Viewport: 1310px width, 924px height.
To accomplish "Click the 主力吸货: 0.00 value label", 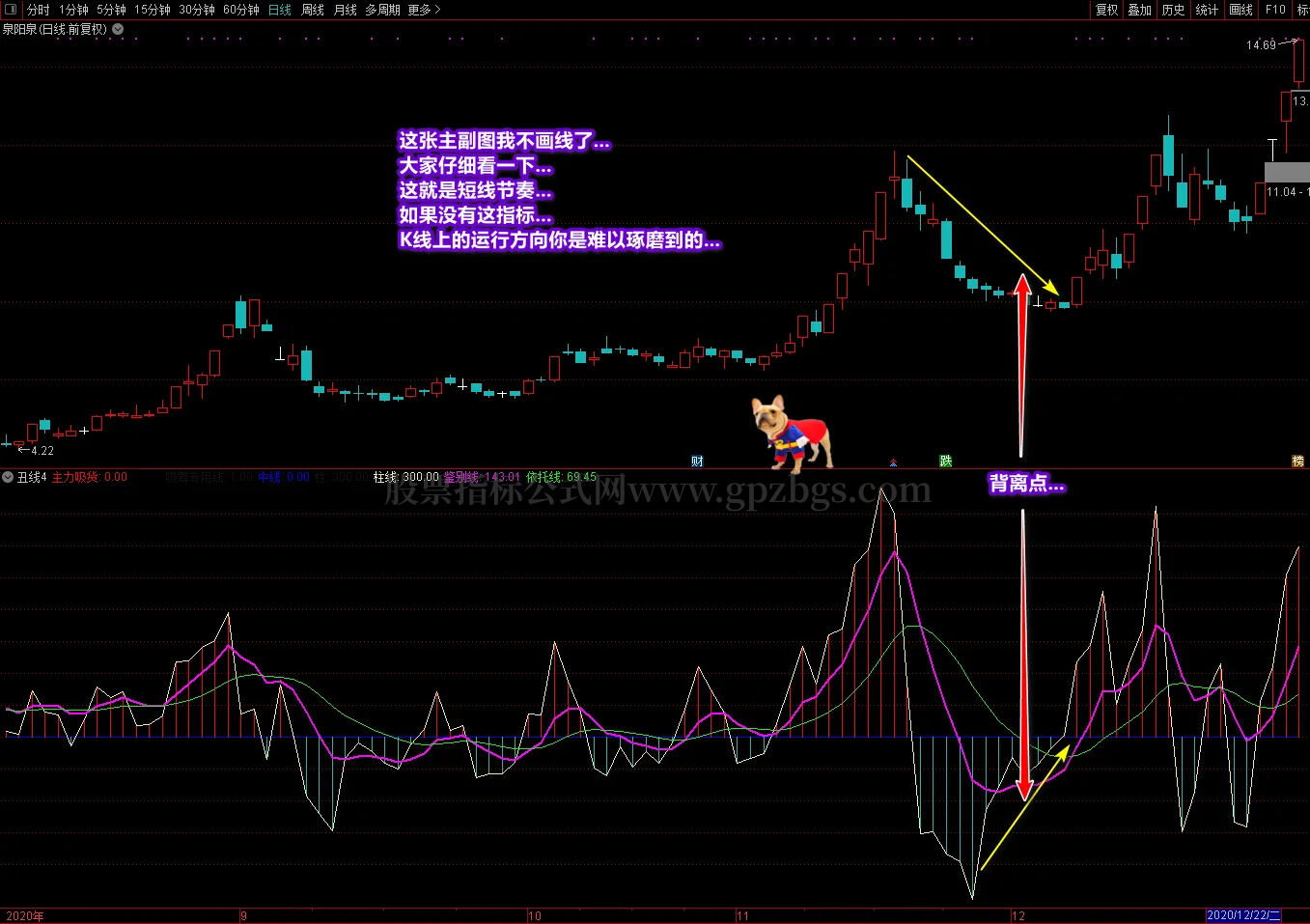I will pos(89,477).
